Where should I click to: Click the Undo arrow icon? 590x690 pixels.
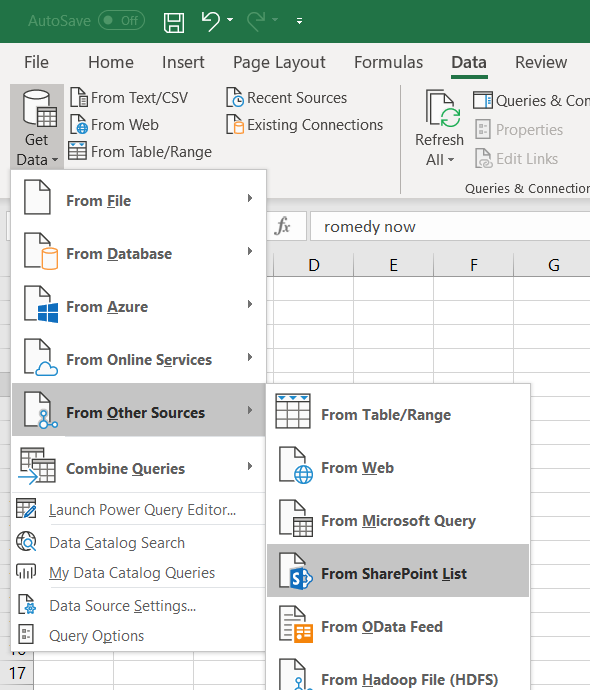point(211,21)
